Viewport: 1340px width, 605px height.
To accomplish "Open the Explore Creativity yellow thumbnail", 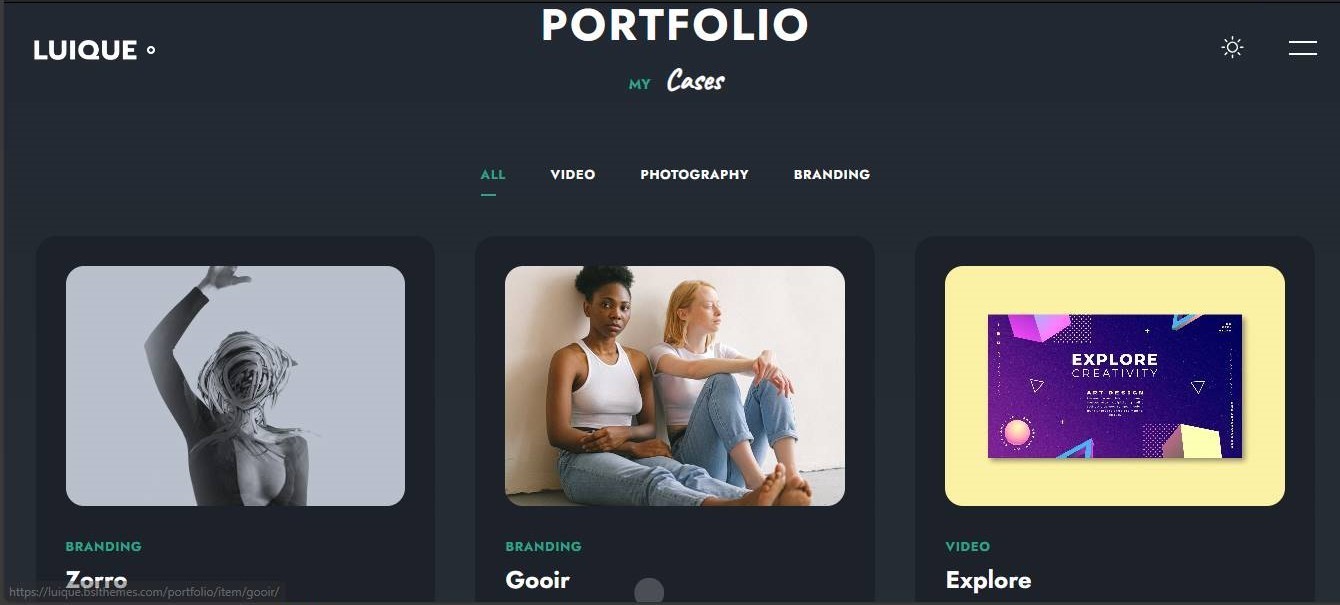I will click(1115, 385).
